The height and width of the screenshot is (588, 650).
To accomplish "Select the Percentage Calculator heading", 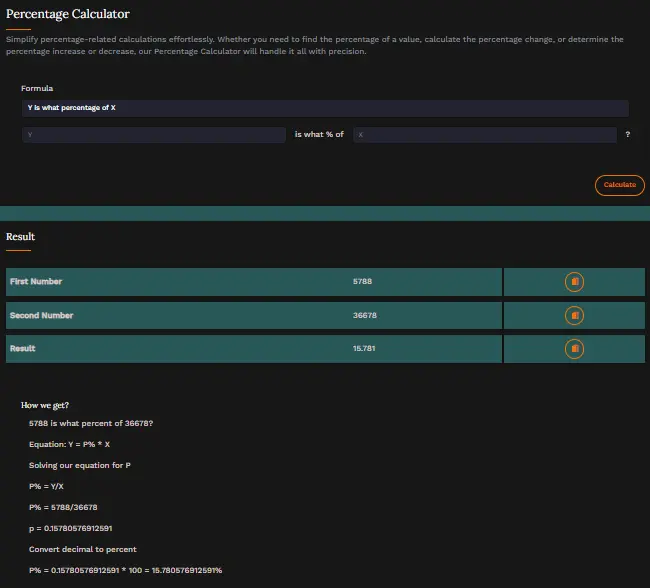I will click(x=68, y=14).
